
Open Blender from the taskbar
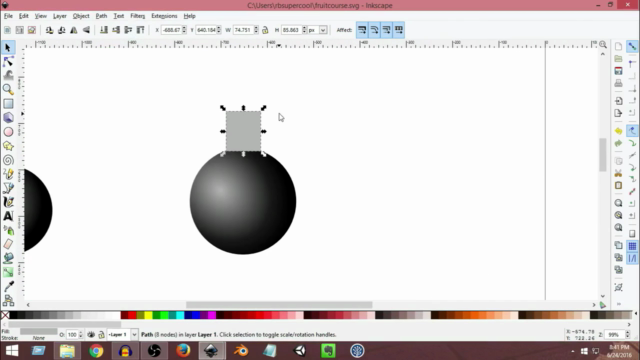[x=241, y=351]
